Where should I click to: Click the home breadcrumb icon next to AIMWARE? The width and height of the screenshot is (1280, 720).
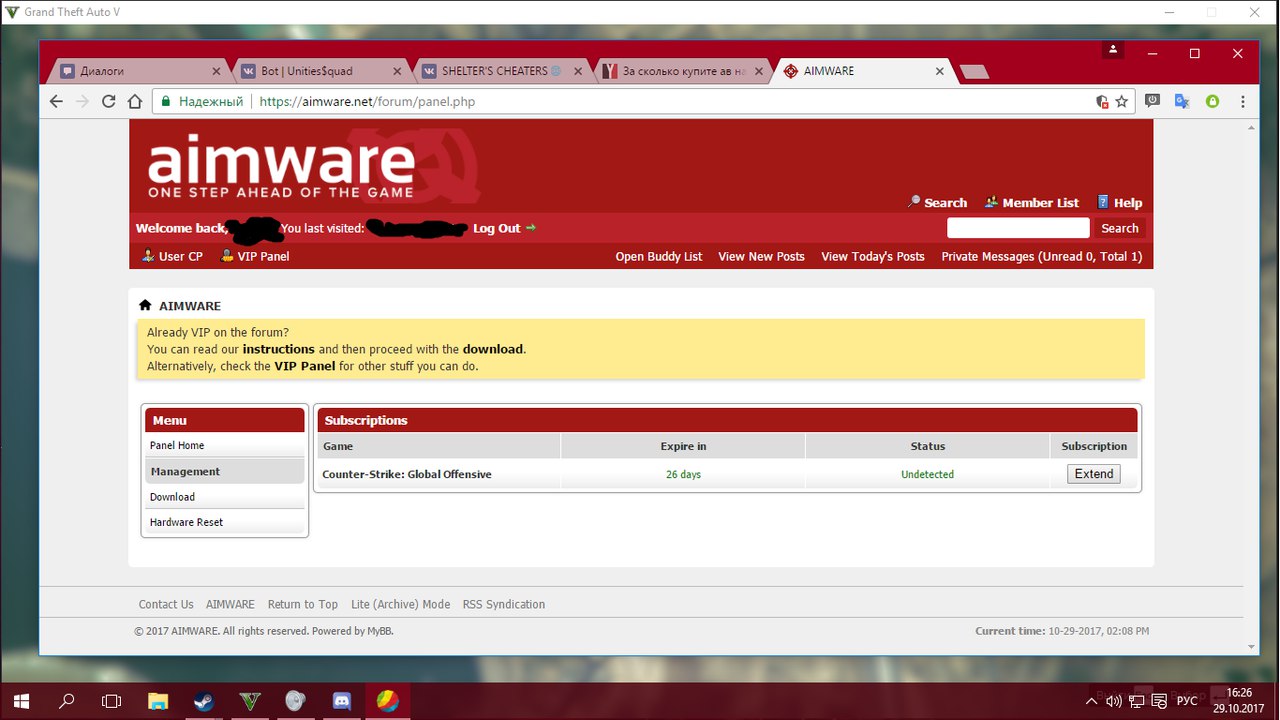[x=145, y=305]
